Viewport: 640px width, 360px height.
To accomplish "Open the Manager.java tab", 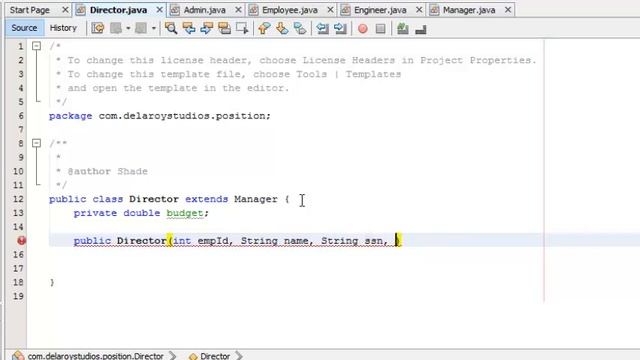I will (x=469, y=10).
